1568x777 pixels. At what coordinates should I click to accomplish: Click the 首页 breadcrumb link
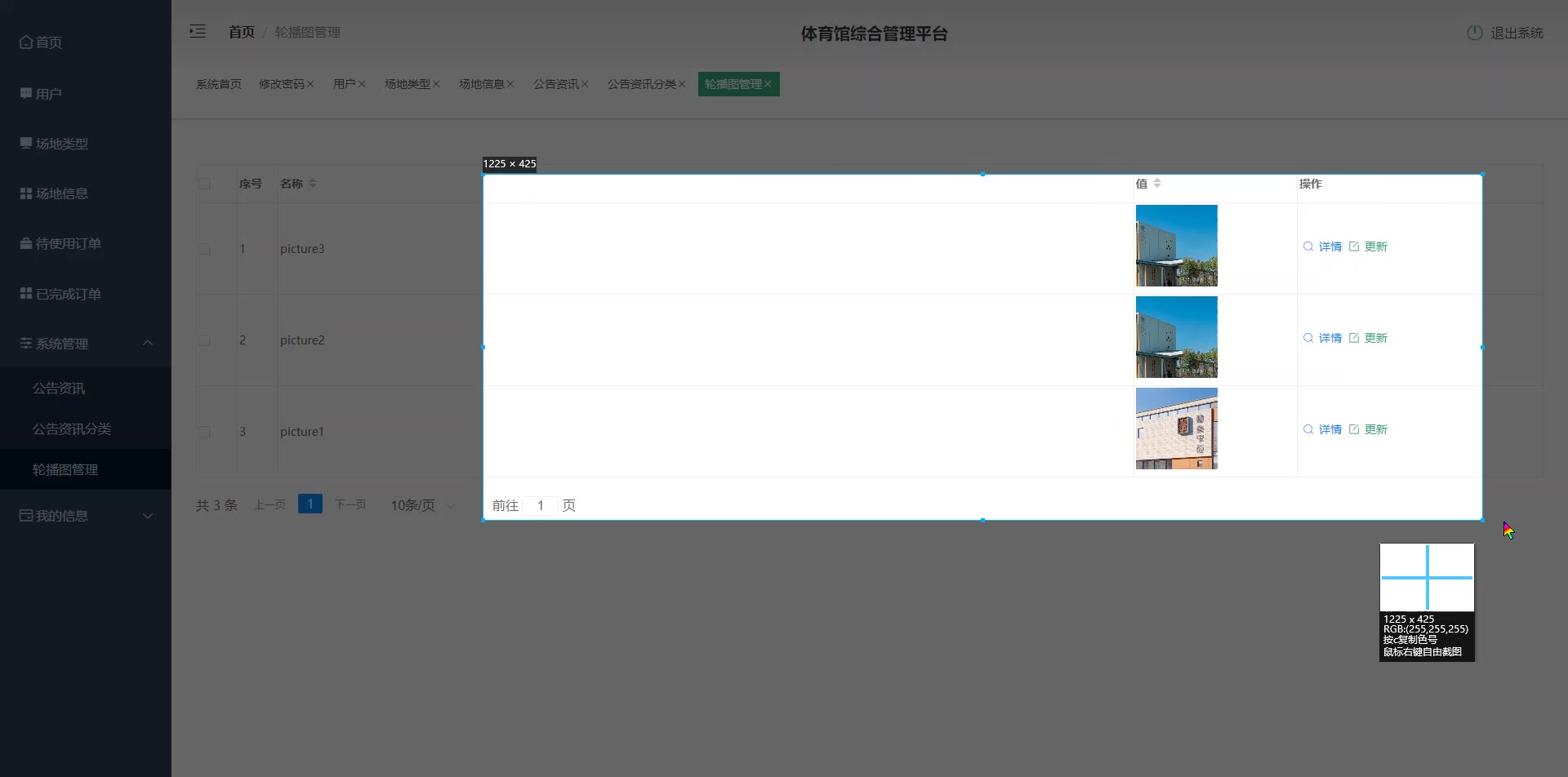[x=242, y=32]
